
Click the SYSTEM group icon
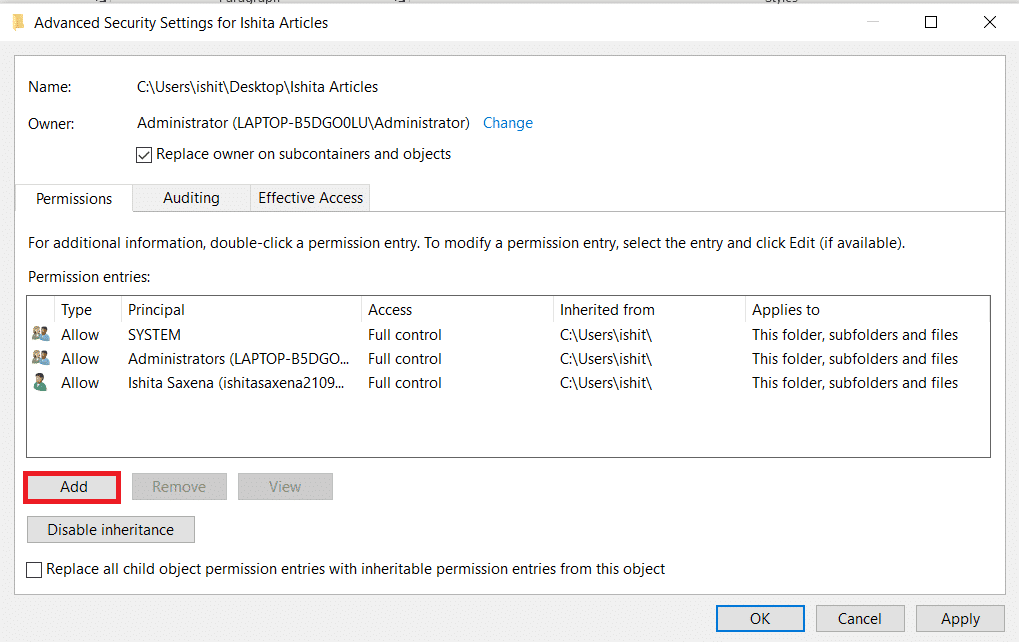click(x=40, y=333)
